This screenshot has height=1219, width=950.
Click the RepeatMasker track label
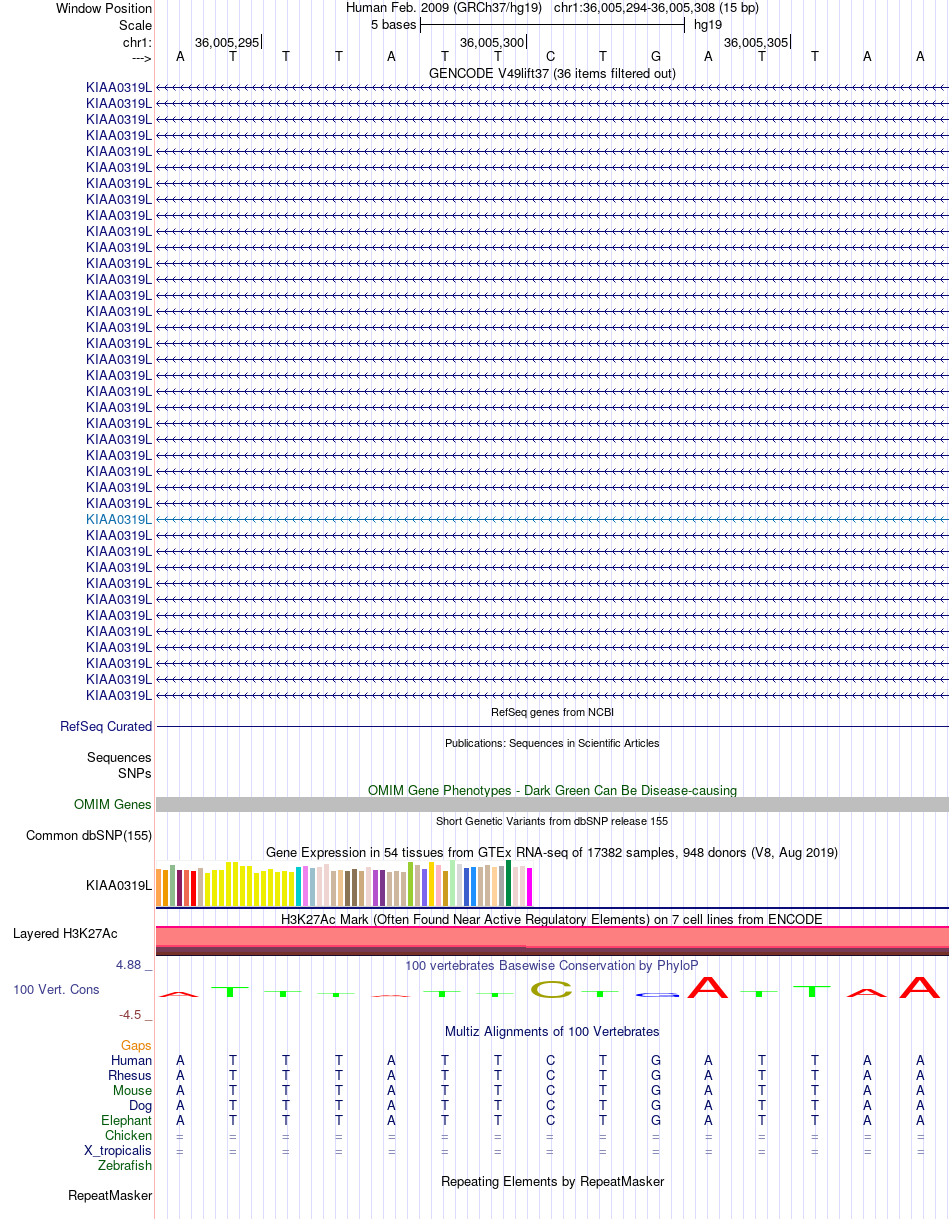point(110,1195)
